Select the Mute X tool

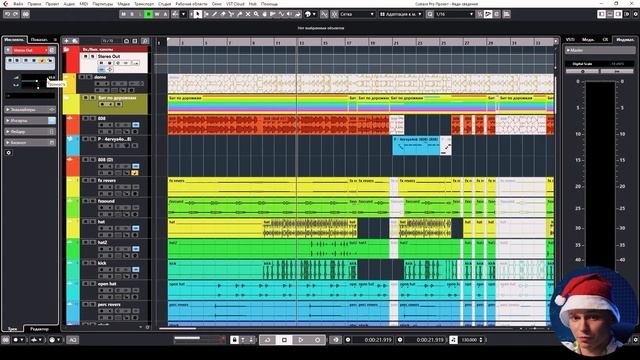pos(248,14)
